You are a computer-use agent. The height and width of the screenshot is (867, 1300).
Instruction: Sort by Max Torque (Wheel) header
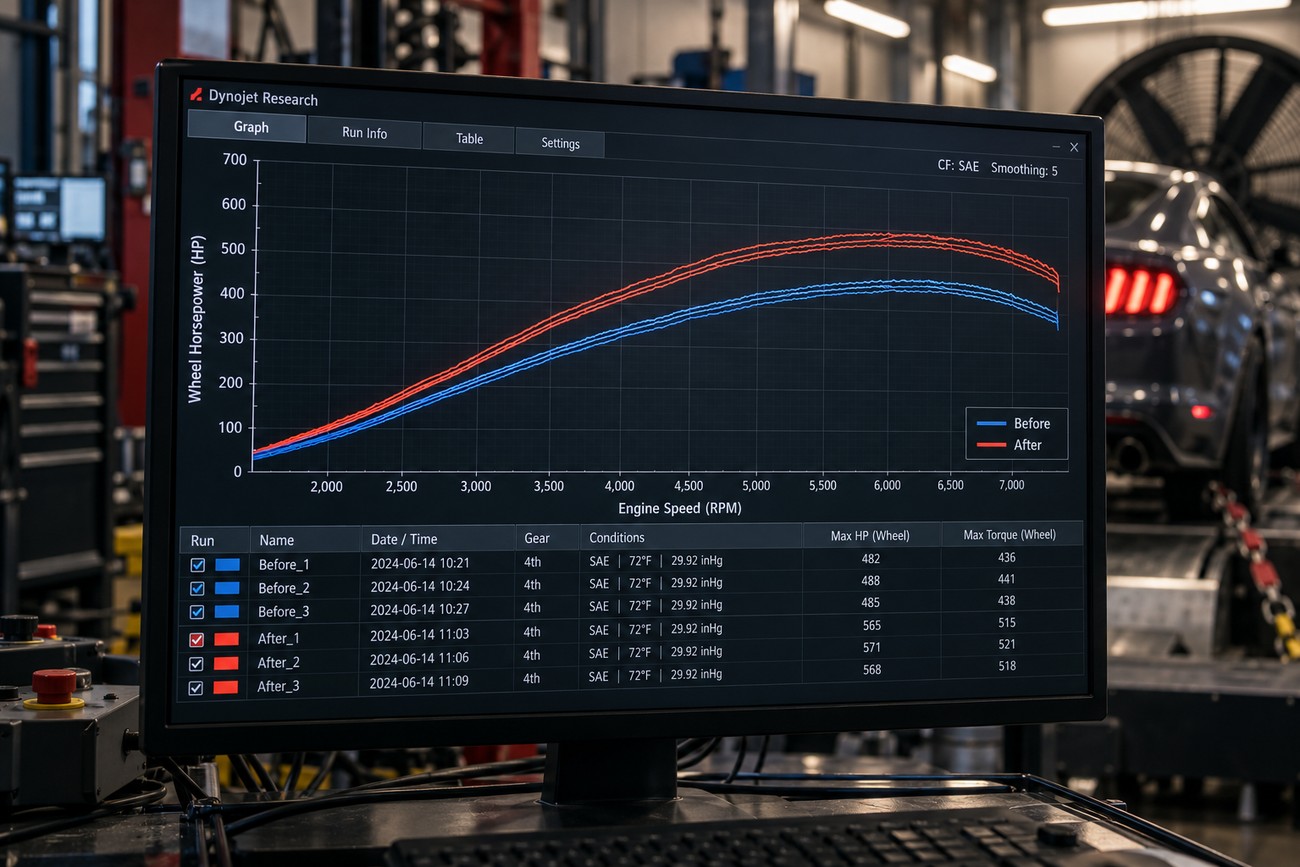click(x=1010, y=535)
